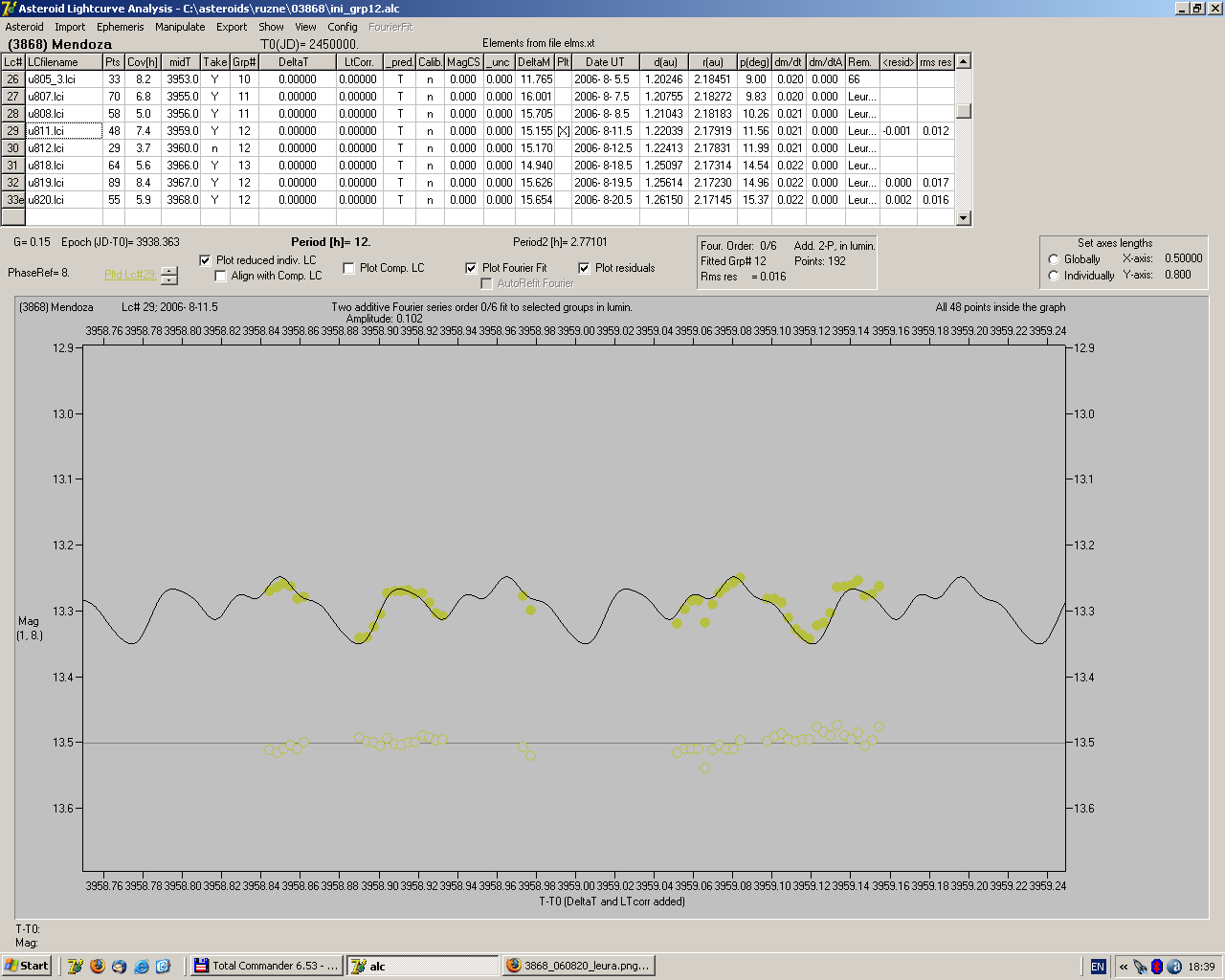Click the fifth quick launch icon
The width and height of the screenshot is (1225, 980).
(x=164, y=966)
